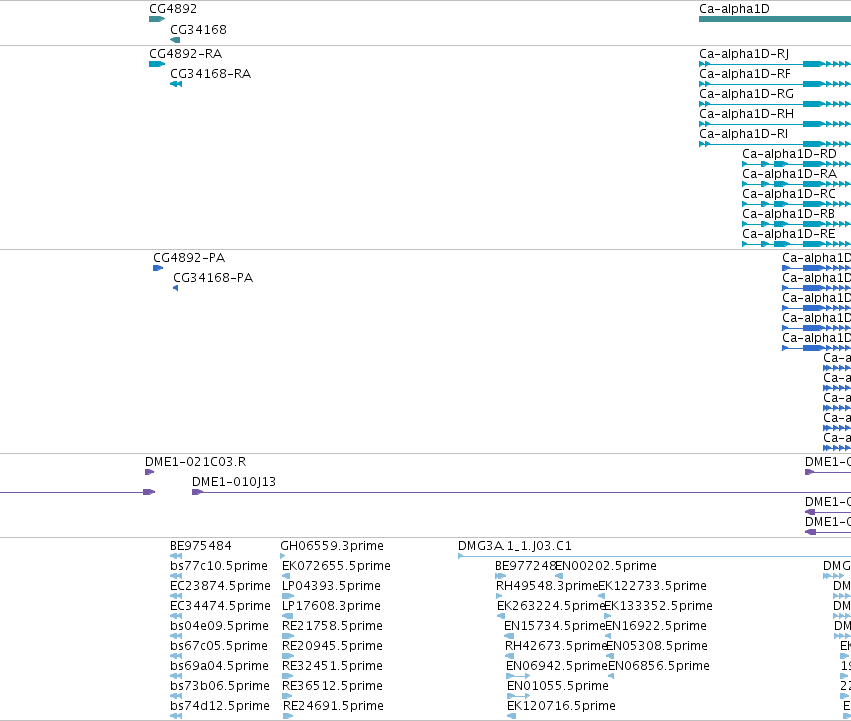851x721 pixels.
Task: Select the RH49548.3prime label
Action: pyautogui.click(x=547, y=586)
